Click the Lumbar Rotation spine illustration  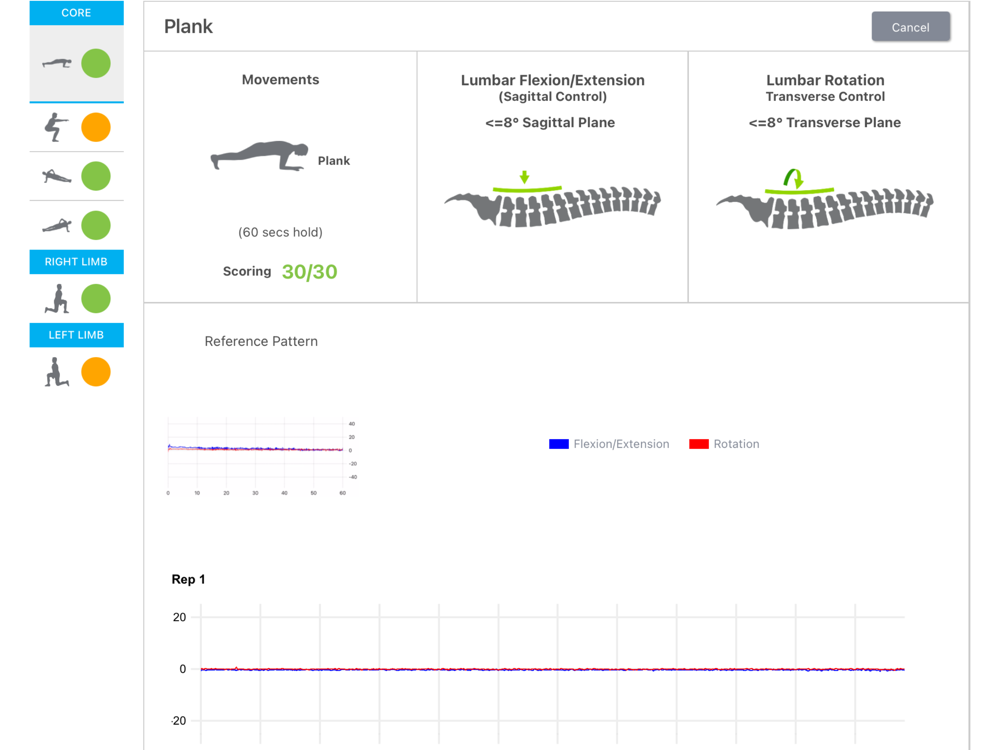point(825,204)
